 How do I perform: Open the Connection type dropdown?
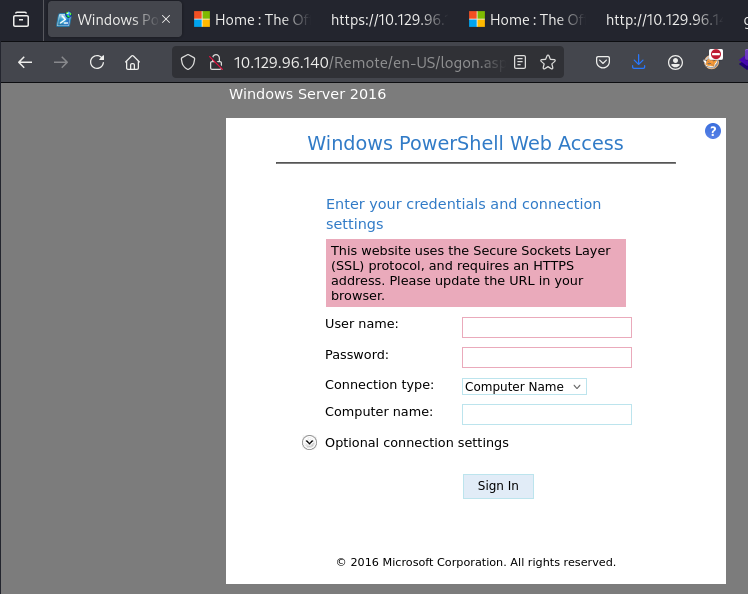(524, 387)
